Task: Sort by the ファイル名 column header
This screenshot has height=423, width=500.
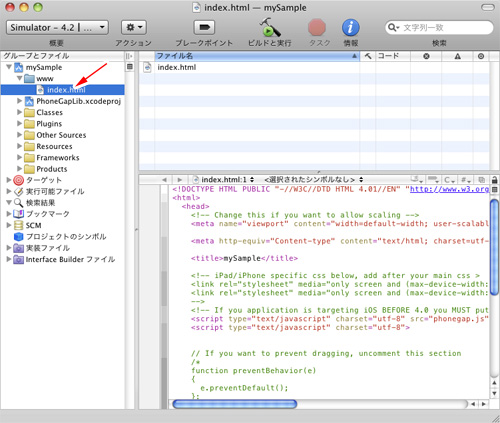Action: pos(257,56)
